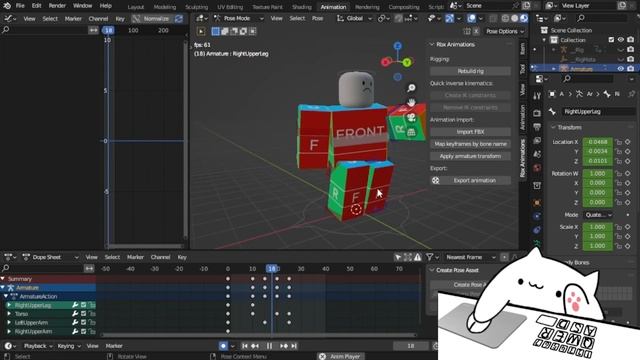Open the Render menu
640x360 pixels.
[57, 6]
